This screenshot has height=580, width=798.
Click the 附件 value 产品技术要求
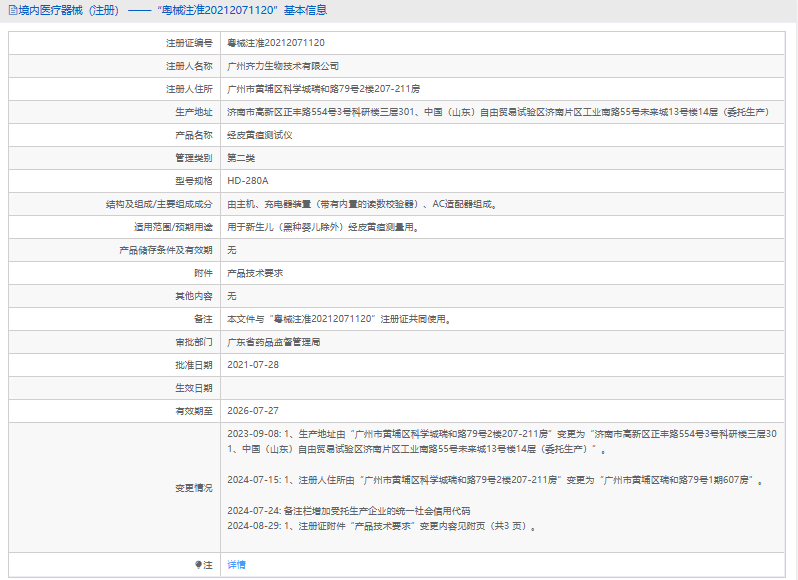(x=255, y=273)
